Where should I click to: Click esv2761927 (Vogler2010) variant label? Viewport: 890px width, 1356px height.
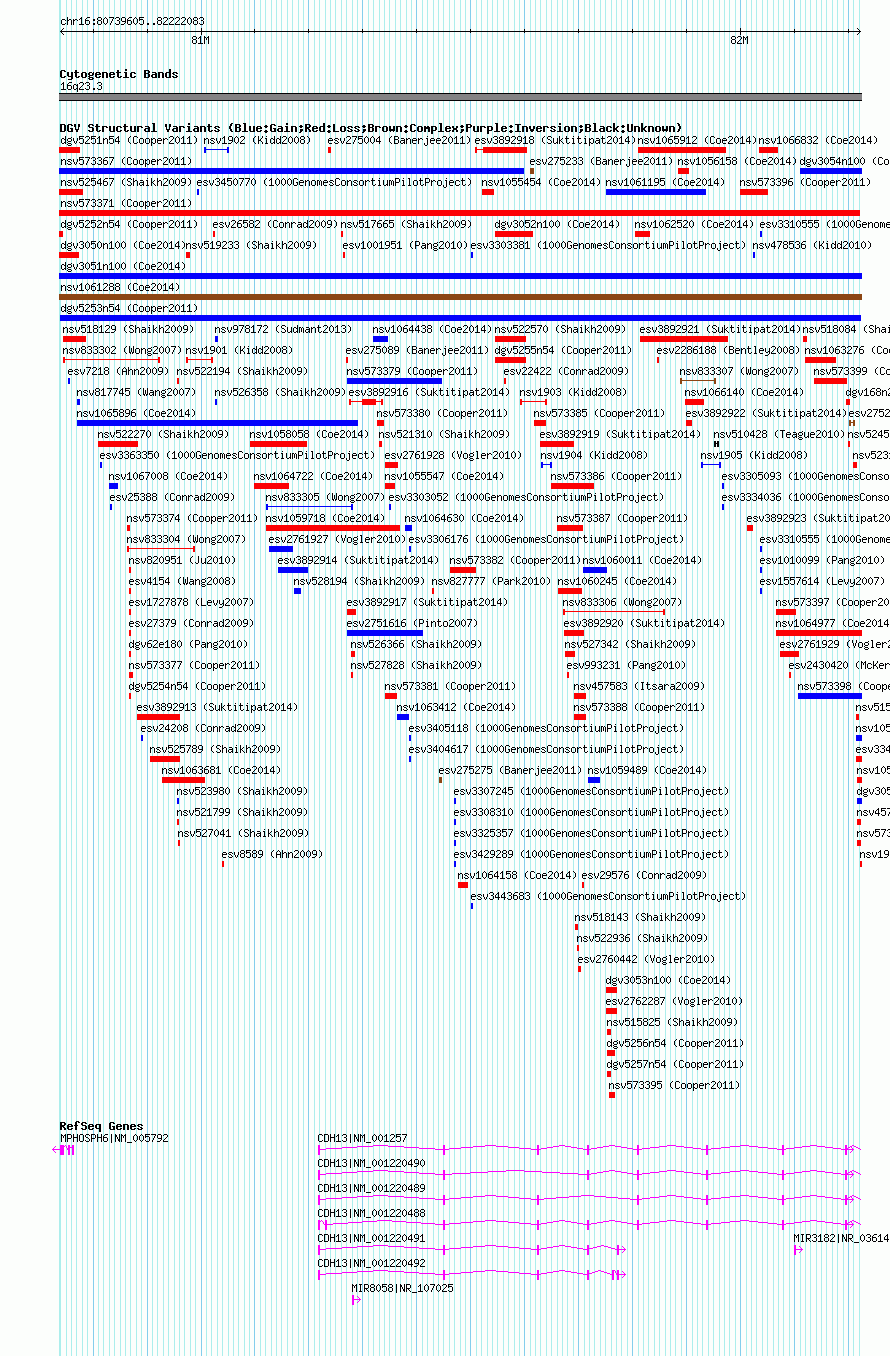point(338,539)
